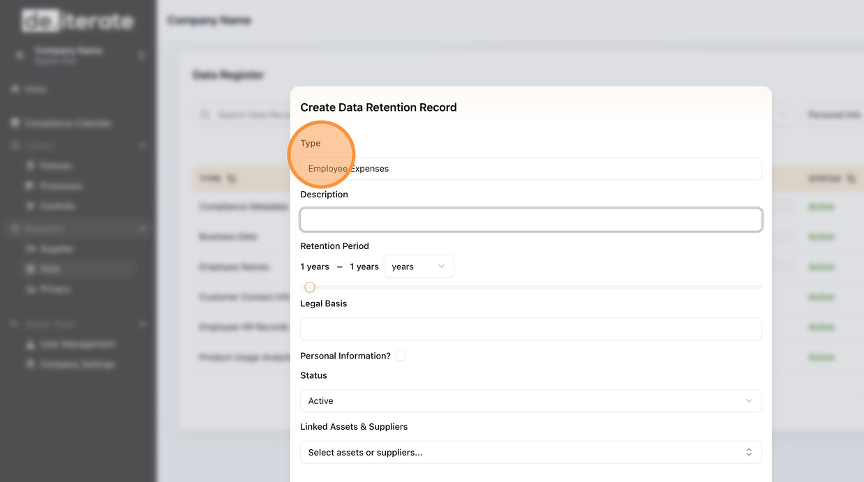
Task: Click the Policies icon in the sidebar
Action: tap(31, 165)
